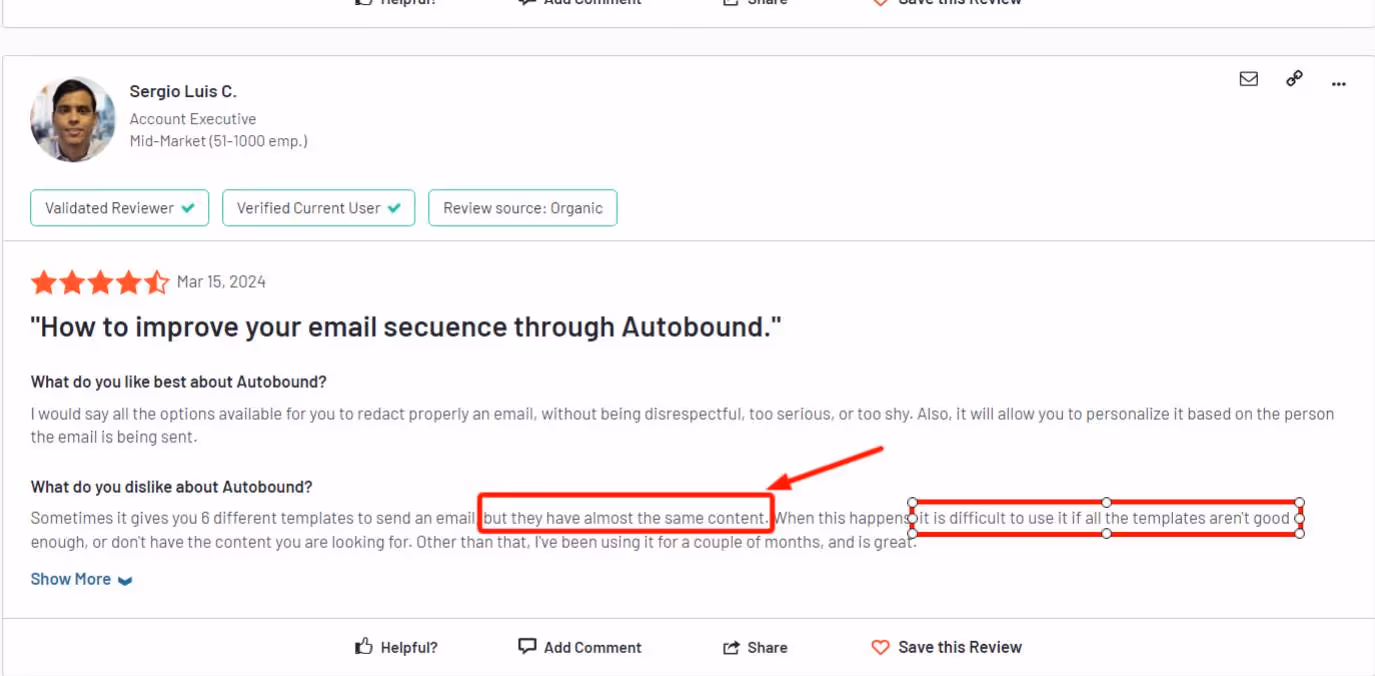This screenshot has height=676, width=1375.
Task: Click the thumbs-up Helpful icon
Action: tap(363, 647)
